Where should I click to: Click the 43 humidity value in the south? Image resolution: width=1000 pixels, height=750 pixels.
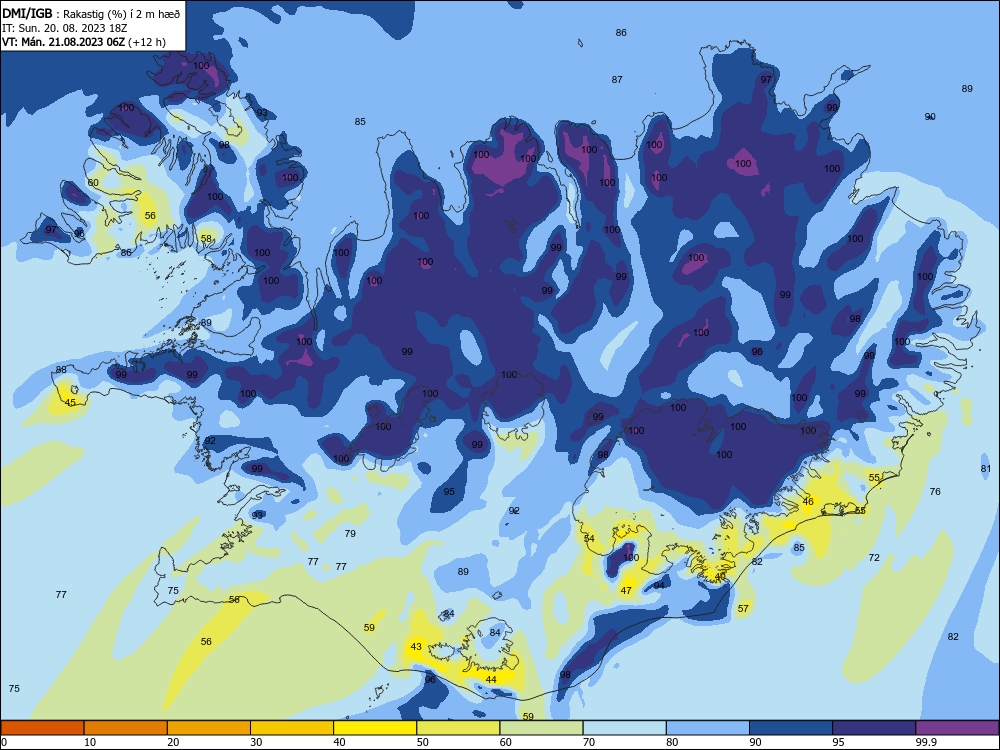coord(416,647)
